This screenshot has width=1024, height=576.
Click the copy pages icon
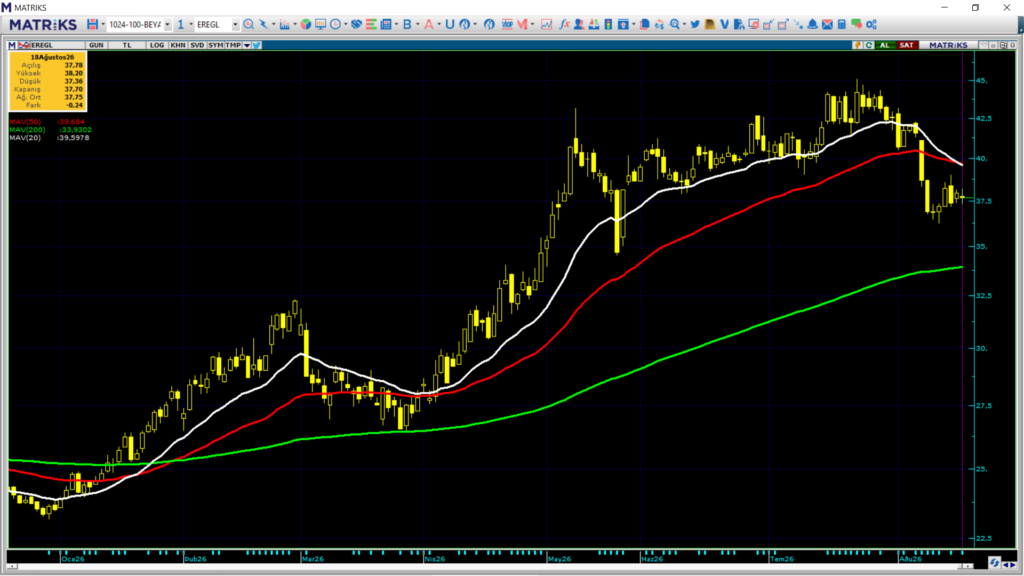pyautogui.click(x=645, y=24)
